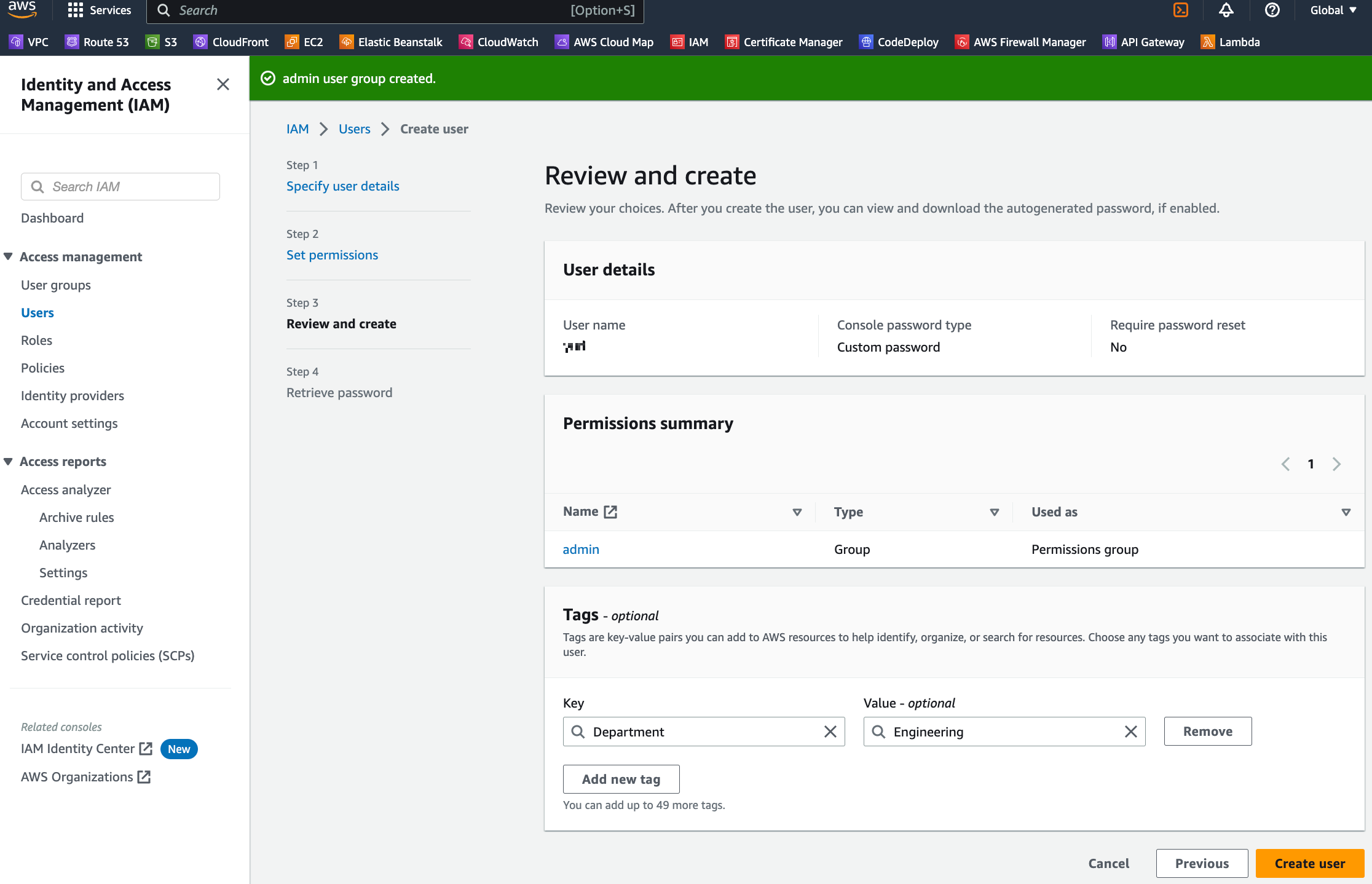
Task: Open the CloudWatch bookmark shortcut
Action: point(499,42)
